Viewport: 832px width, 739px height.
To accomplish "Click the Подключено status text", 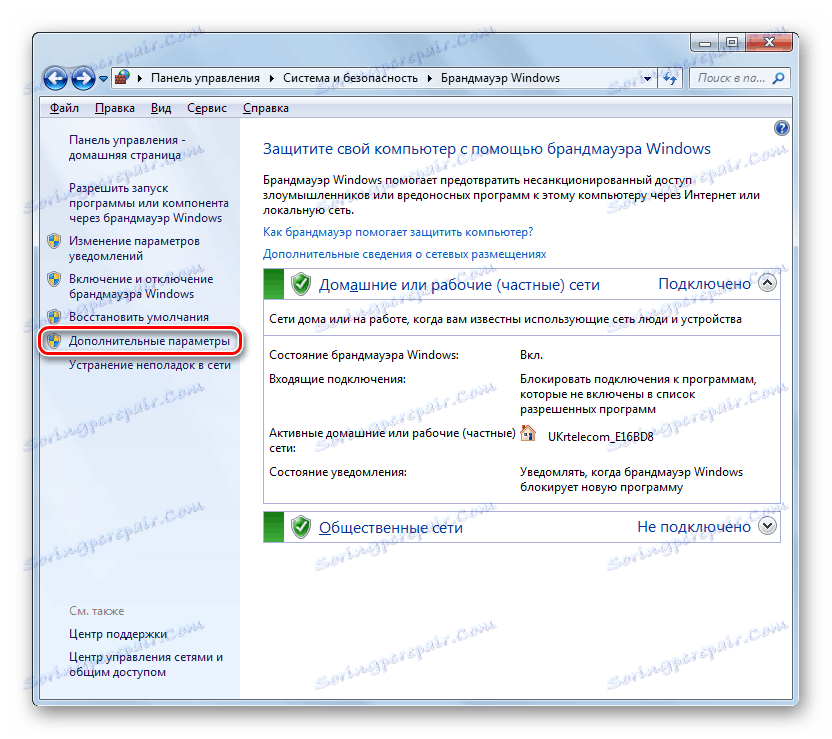I will (705, 284).
